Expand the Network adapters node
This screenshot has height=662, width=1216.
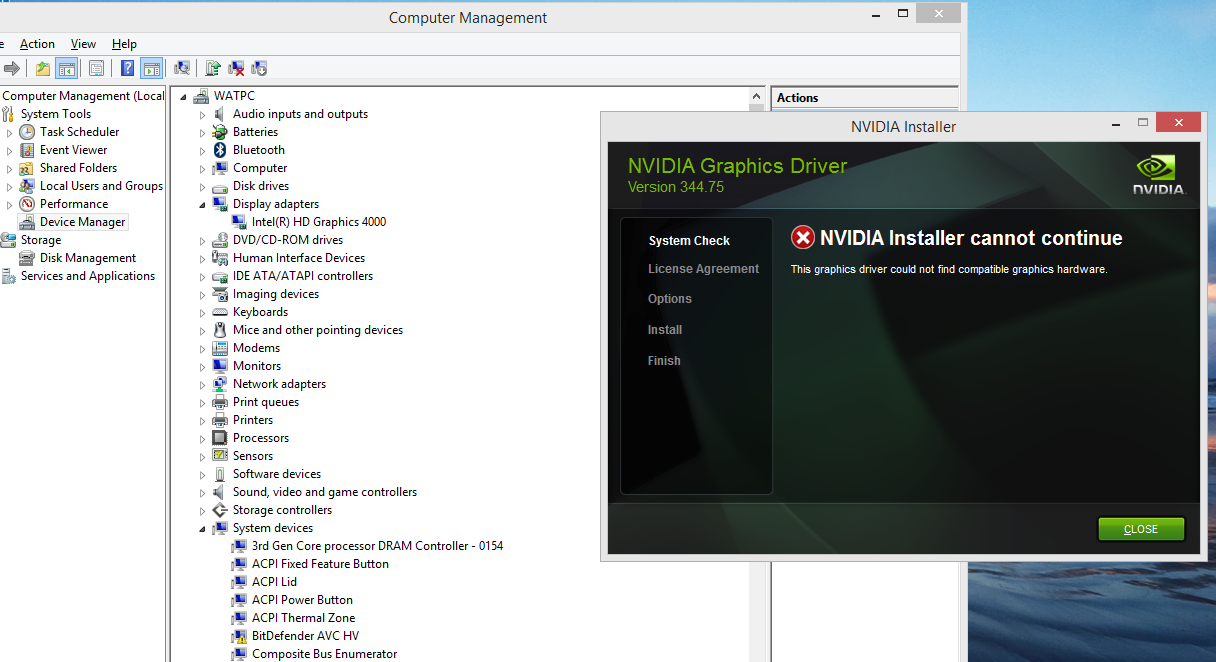coord(202,384)
